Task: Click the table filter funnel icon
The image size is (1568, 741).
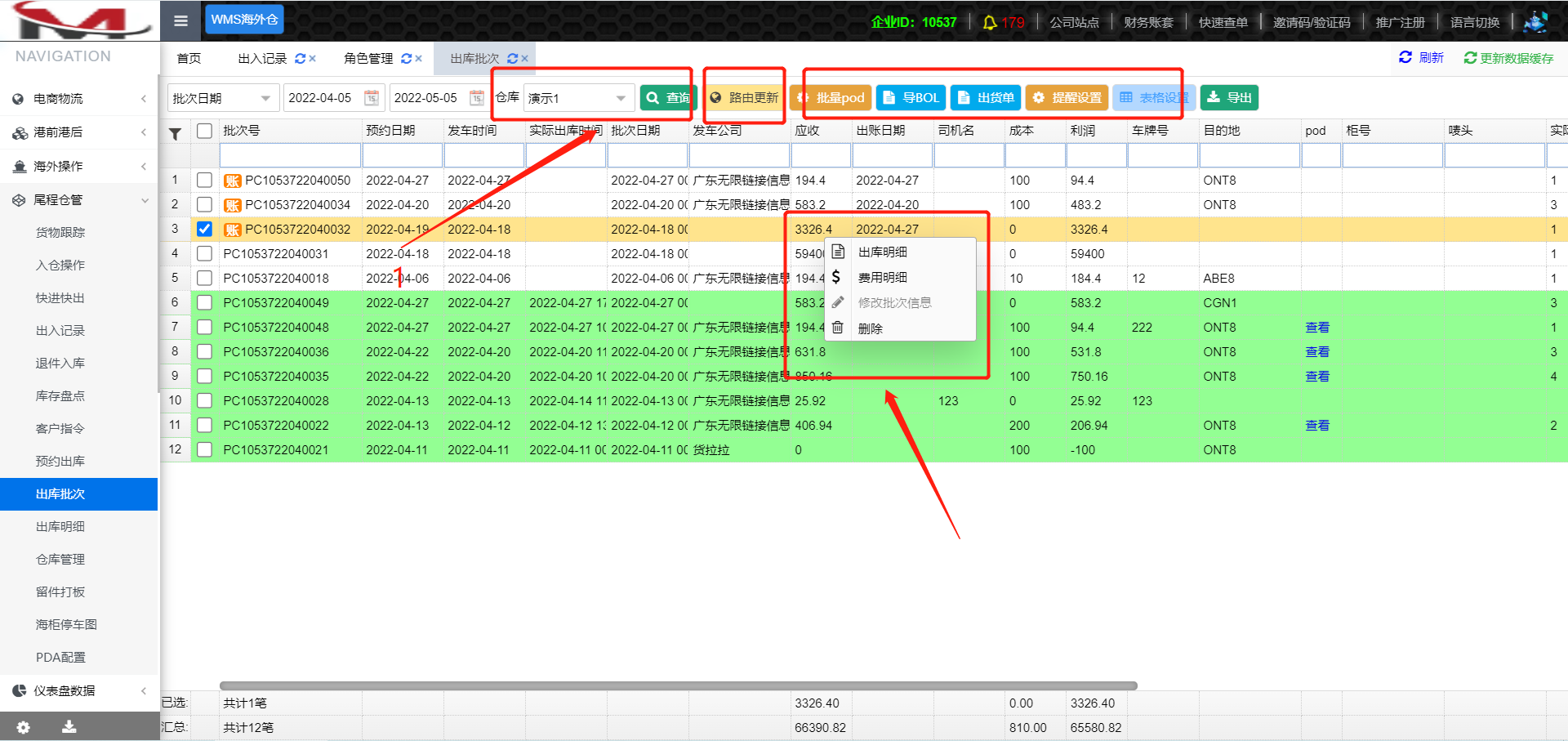Action: pyautogui.click(x=175, y=134)
